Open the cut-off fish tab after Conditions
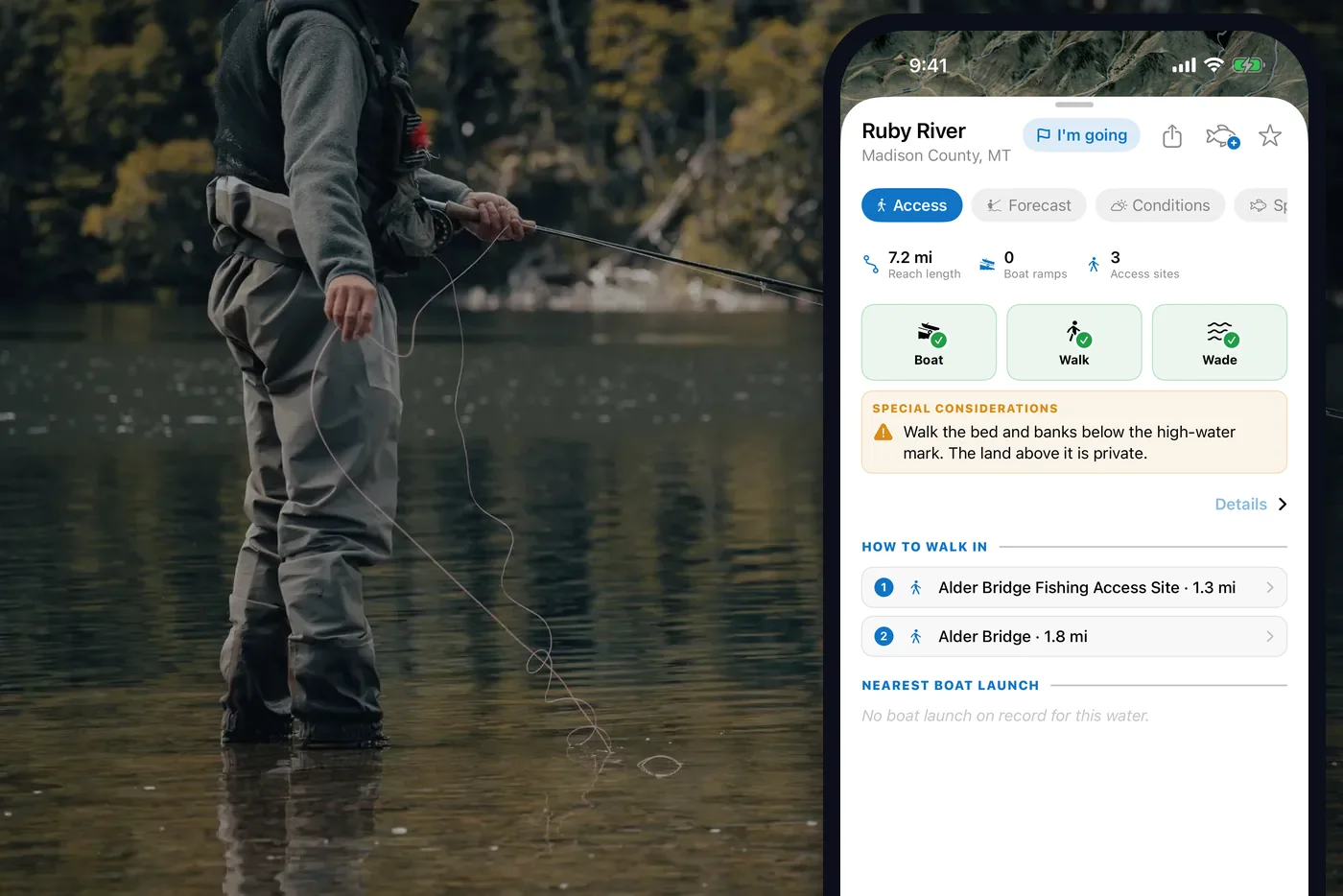Viewport: 1343px width, 896px height. (x=1261, y=205)
